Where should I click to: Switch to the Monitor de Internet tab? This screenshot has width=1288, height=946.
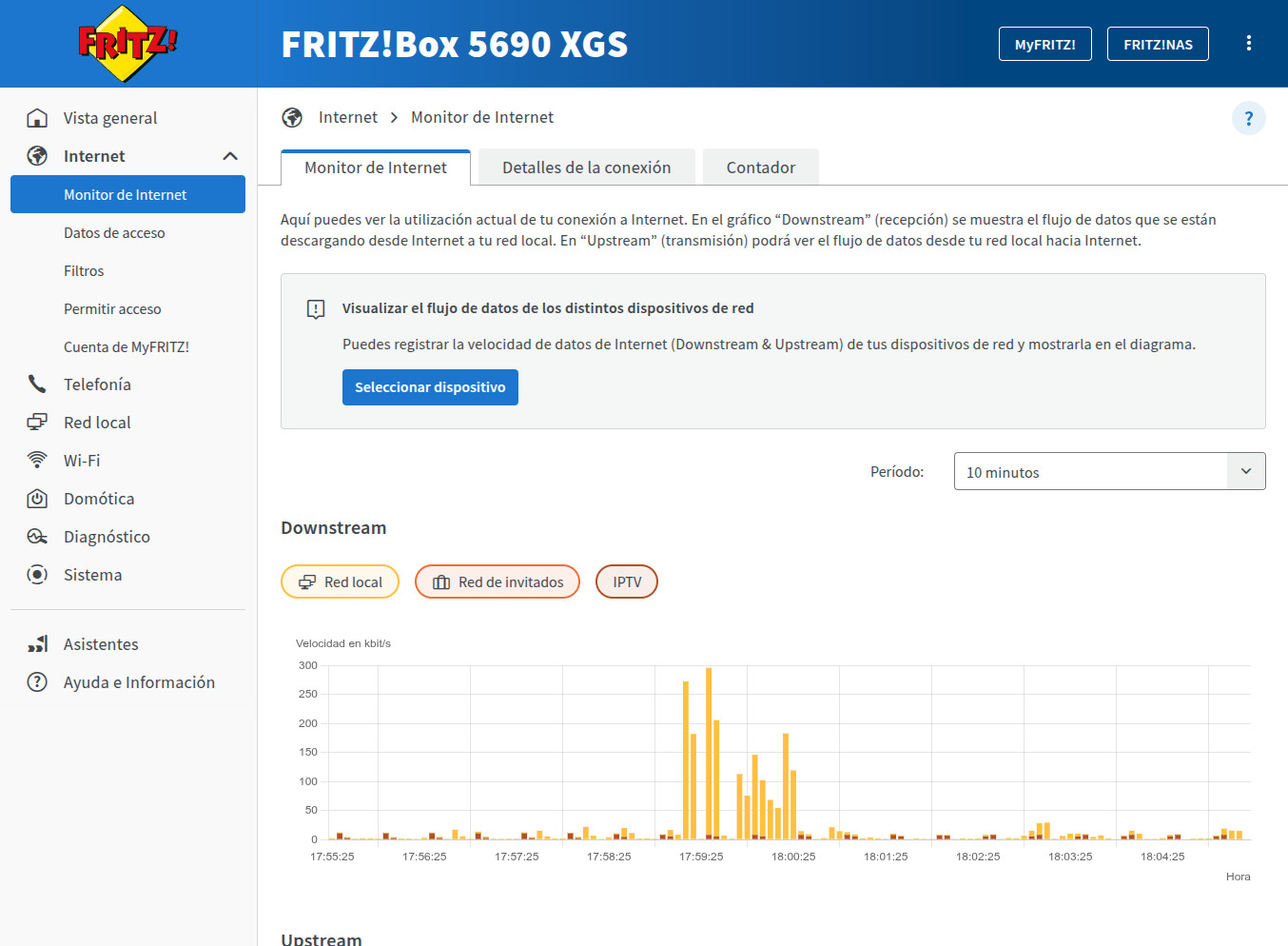(x=376, y=168)
